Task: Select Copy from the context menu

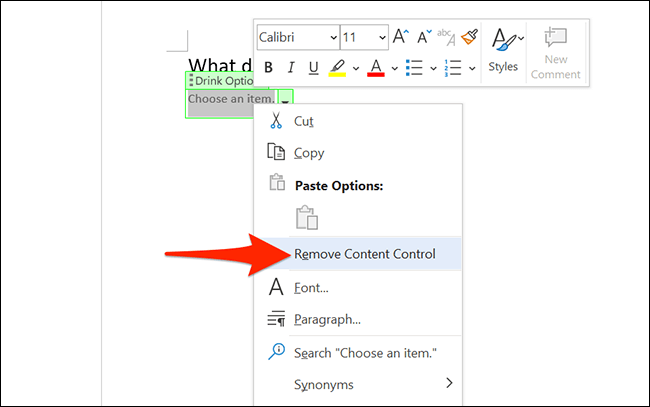Action: click(x=308, y=153)
